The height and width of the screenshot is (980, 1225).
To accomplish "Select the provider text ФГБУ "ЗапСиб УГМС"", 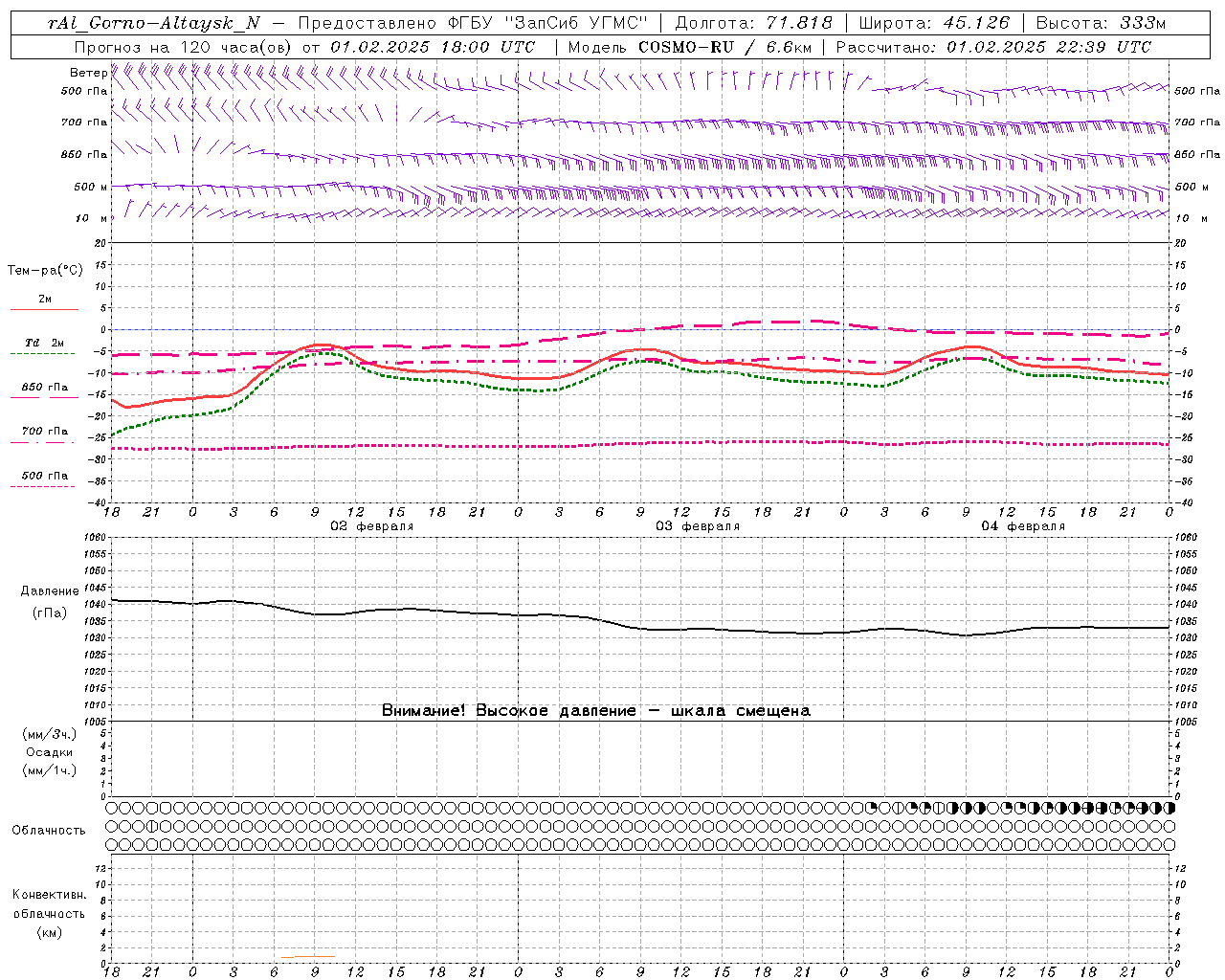I will (547, 23).
